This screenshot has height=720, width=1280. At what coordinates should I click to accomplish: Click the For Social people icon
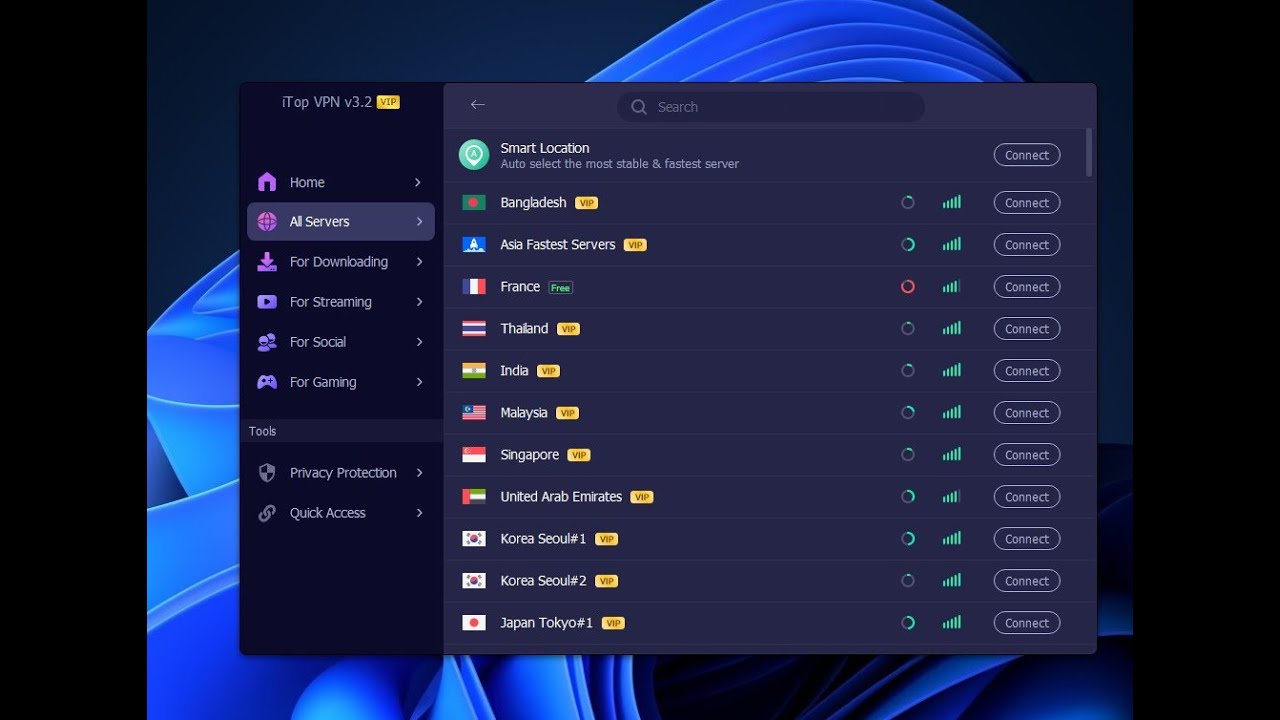pos(267,342)
